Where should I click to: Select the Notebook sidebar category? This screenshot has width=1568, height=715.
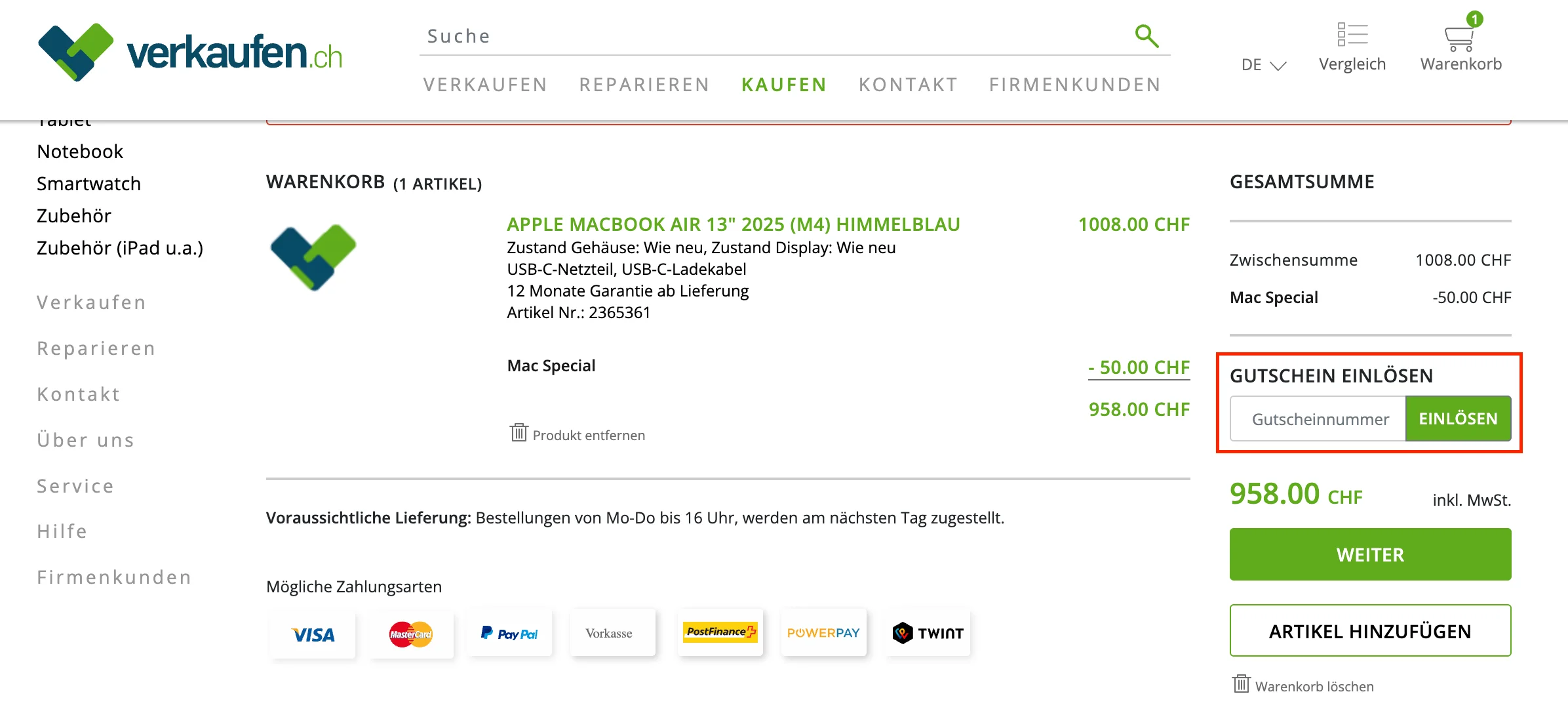click(x=79, y=151)
